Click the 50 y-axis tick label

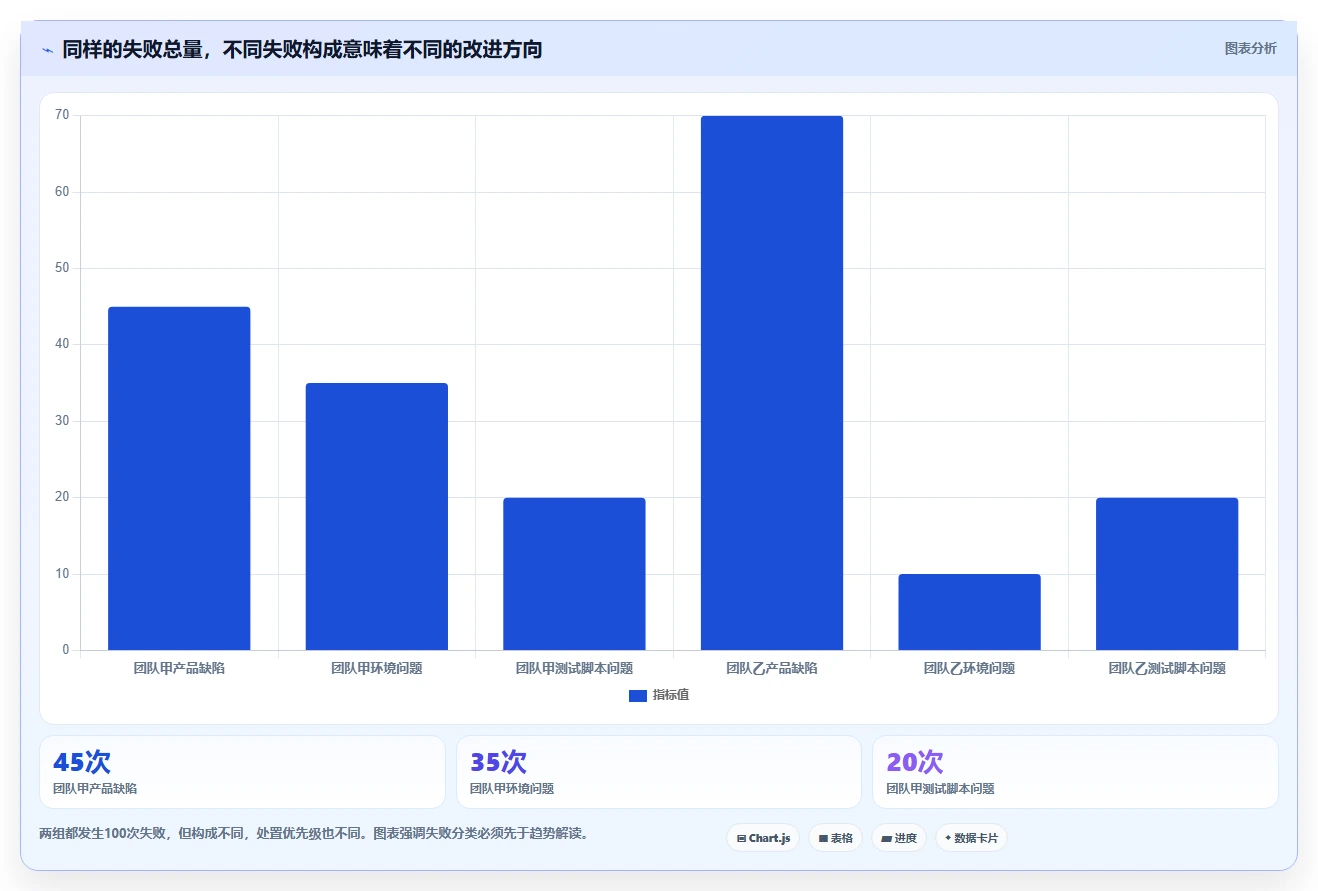[62, 268]
